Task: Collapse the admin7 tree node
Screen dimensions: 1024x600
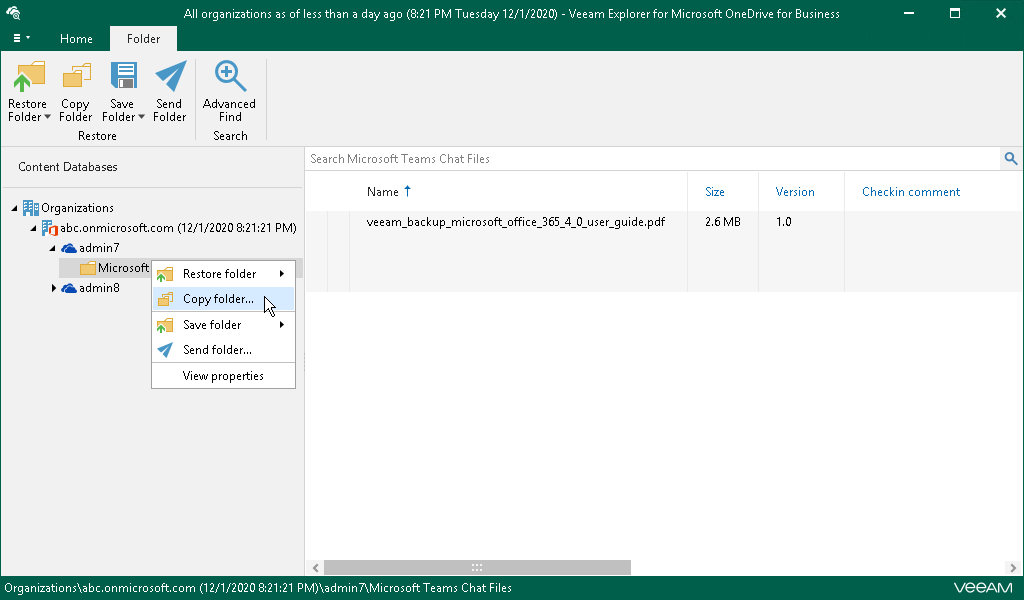Action: [52, 248]
